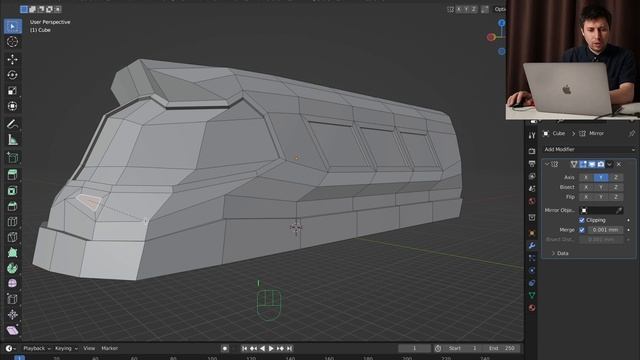Open the Object Constraints tab

pyautogui.click(x=532, y=283)
